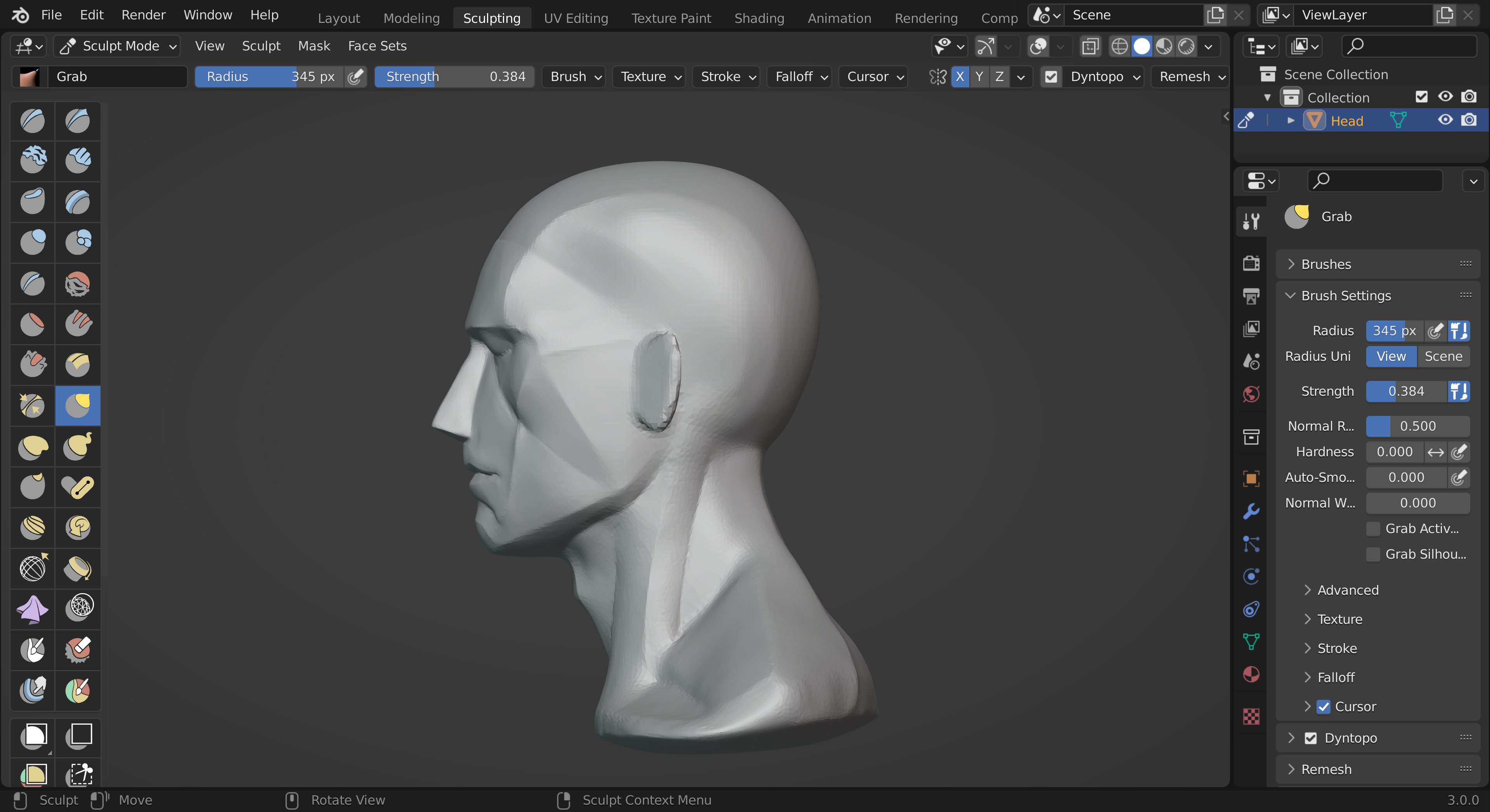
Task: Hide the Head object in viewport
Action: point(1445,120)
